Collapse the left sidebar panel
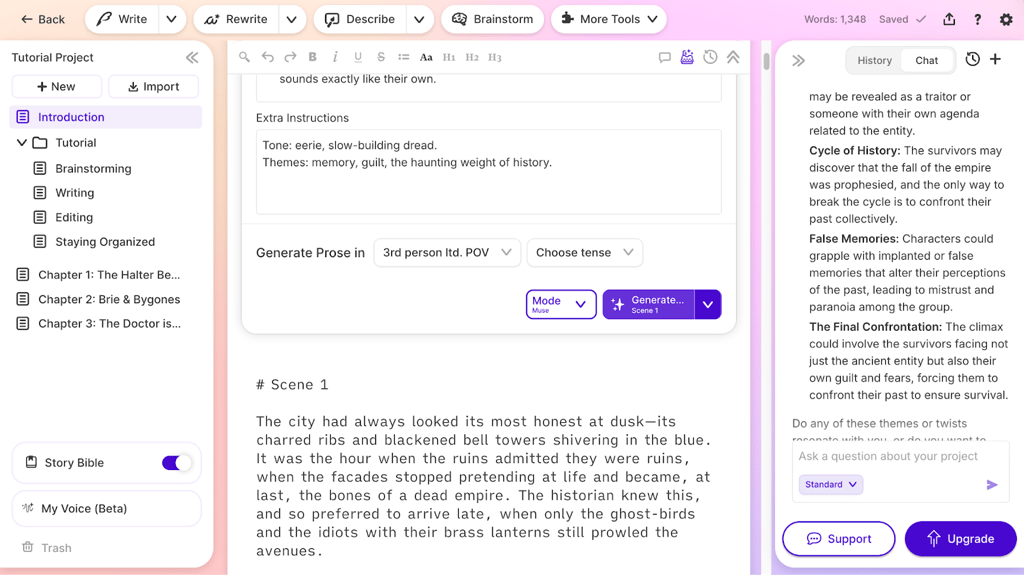Image resolution: width=1024 pixels, height=575 pixels. pyautogui.click(x=192, y=58)
